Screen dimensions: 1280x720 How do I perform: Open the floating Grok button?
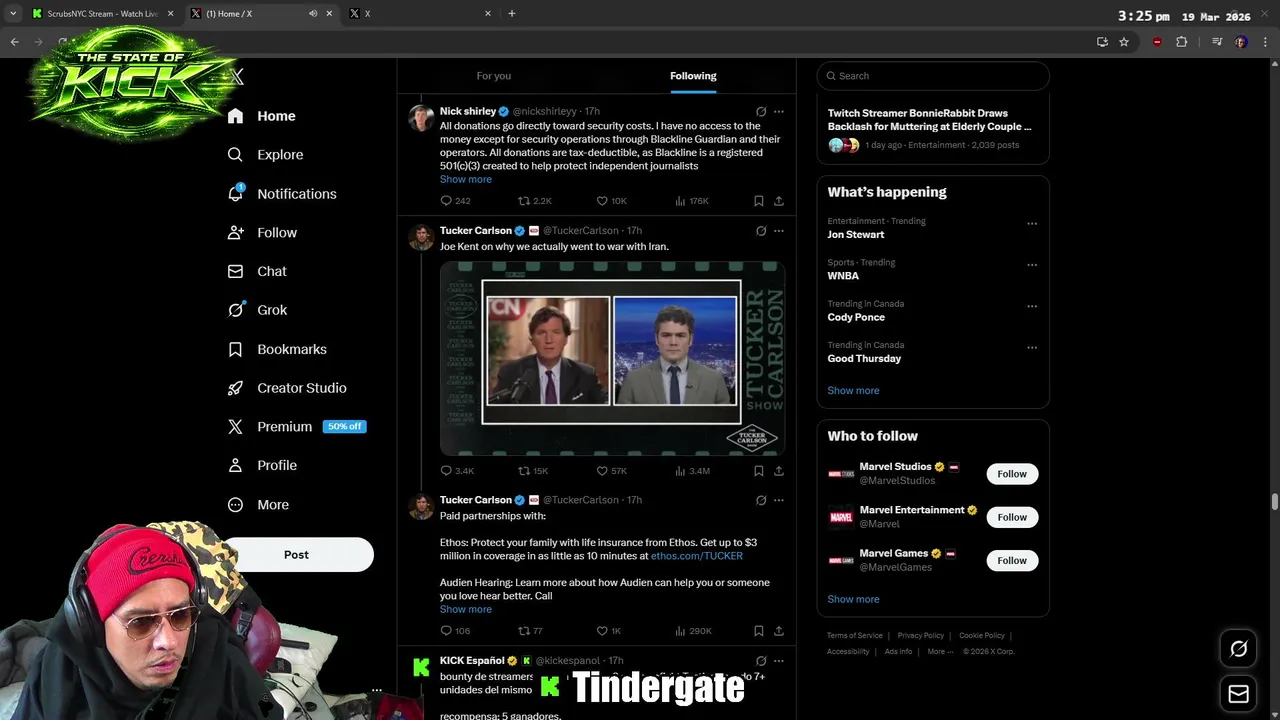[1238, 649]
